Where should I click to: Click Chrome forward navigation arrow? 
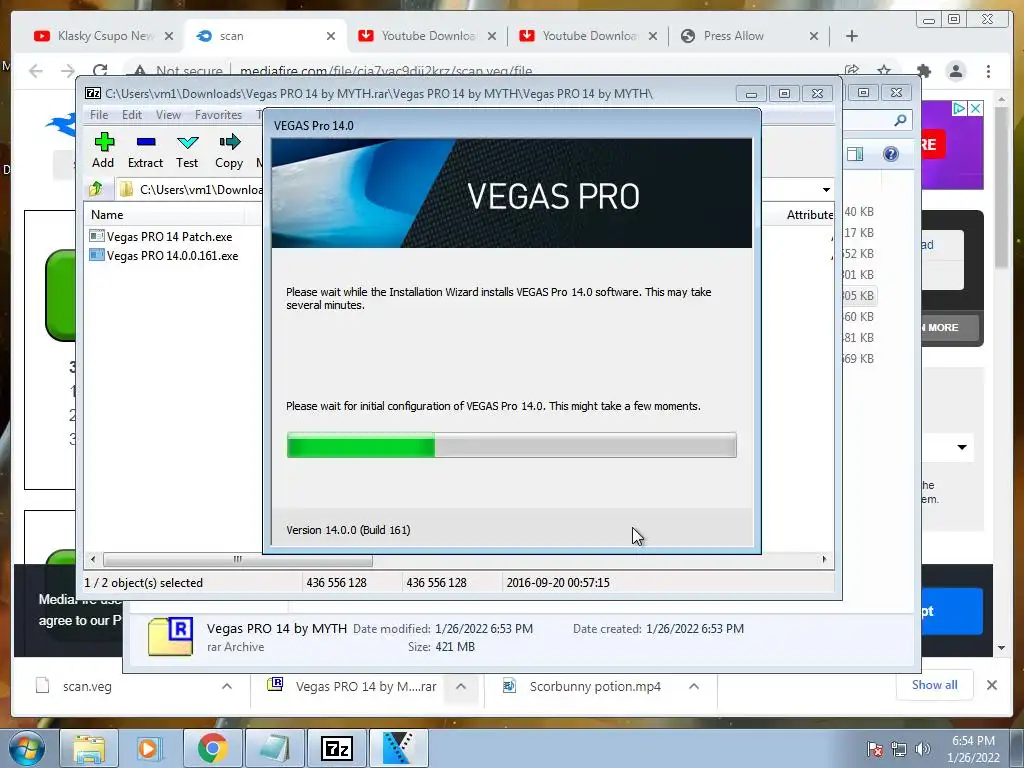point(68,71)
